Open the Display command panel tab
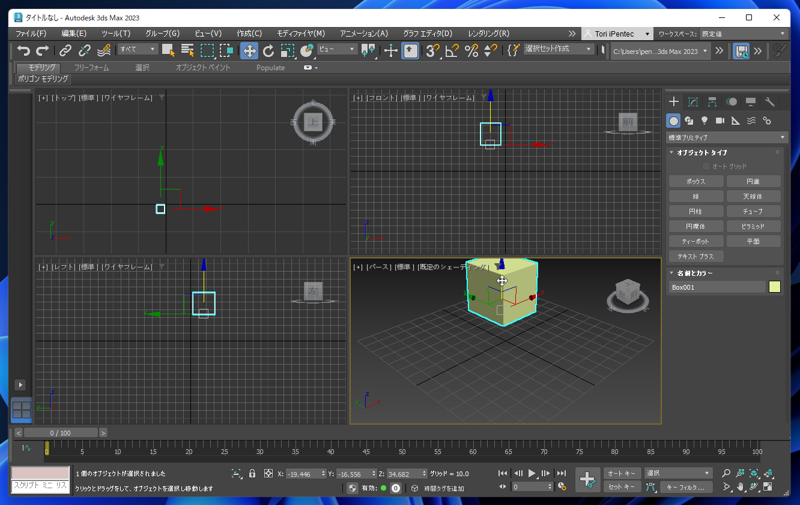 click(x=751, y=102)
